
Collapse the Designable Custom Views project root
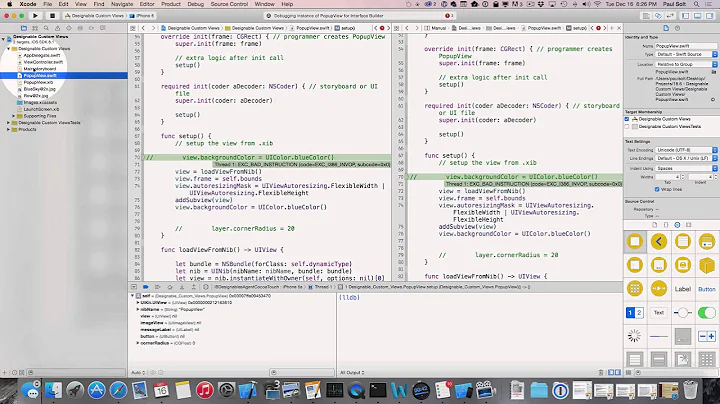[3, 39]
